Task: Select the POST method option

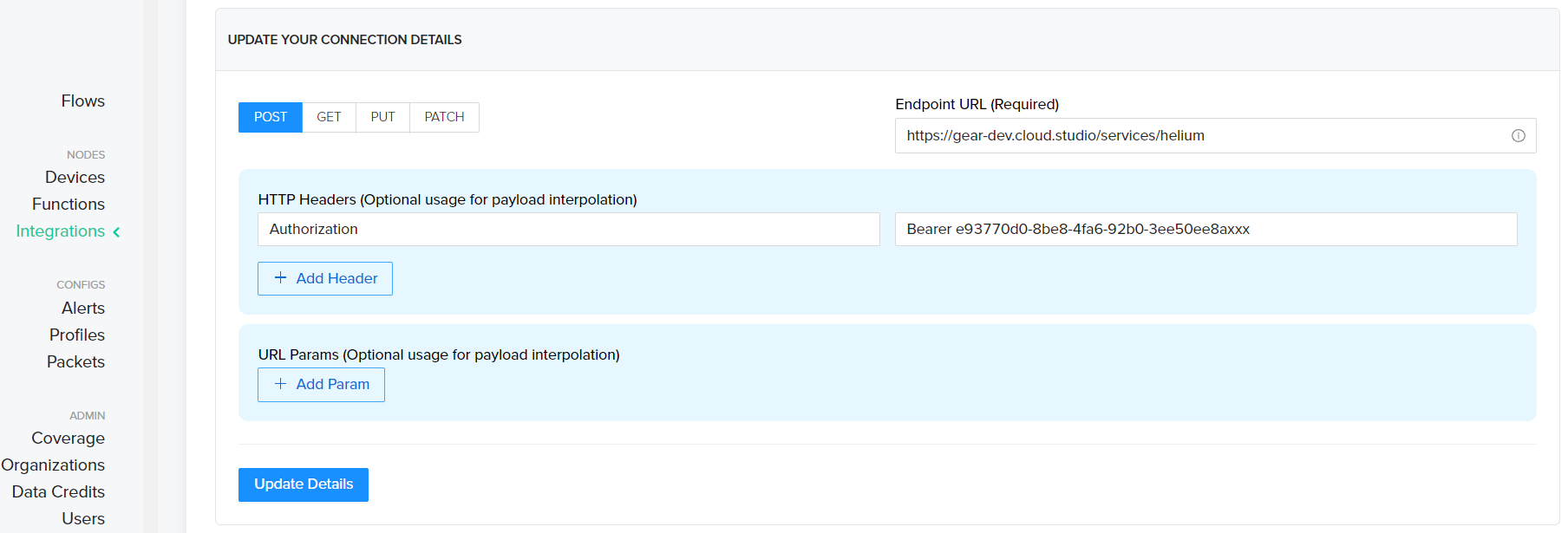Action: pyautogui.click(x=270, y=117)
